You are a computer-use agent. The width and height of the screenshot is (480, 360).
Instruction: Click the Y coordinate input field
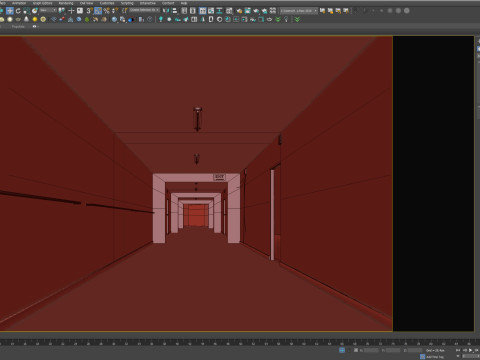393,350
